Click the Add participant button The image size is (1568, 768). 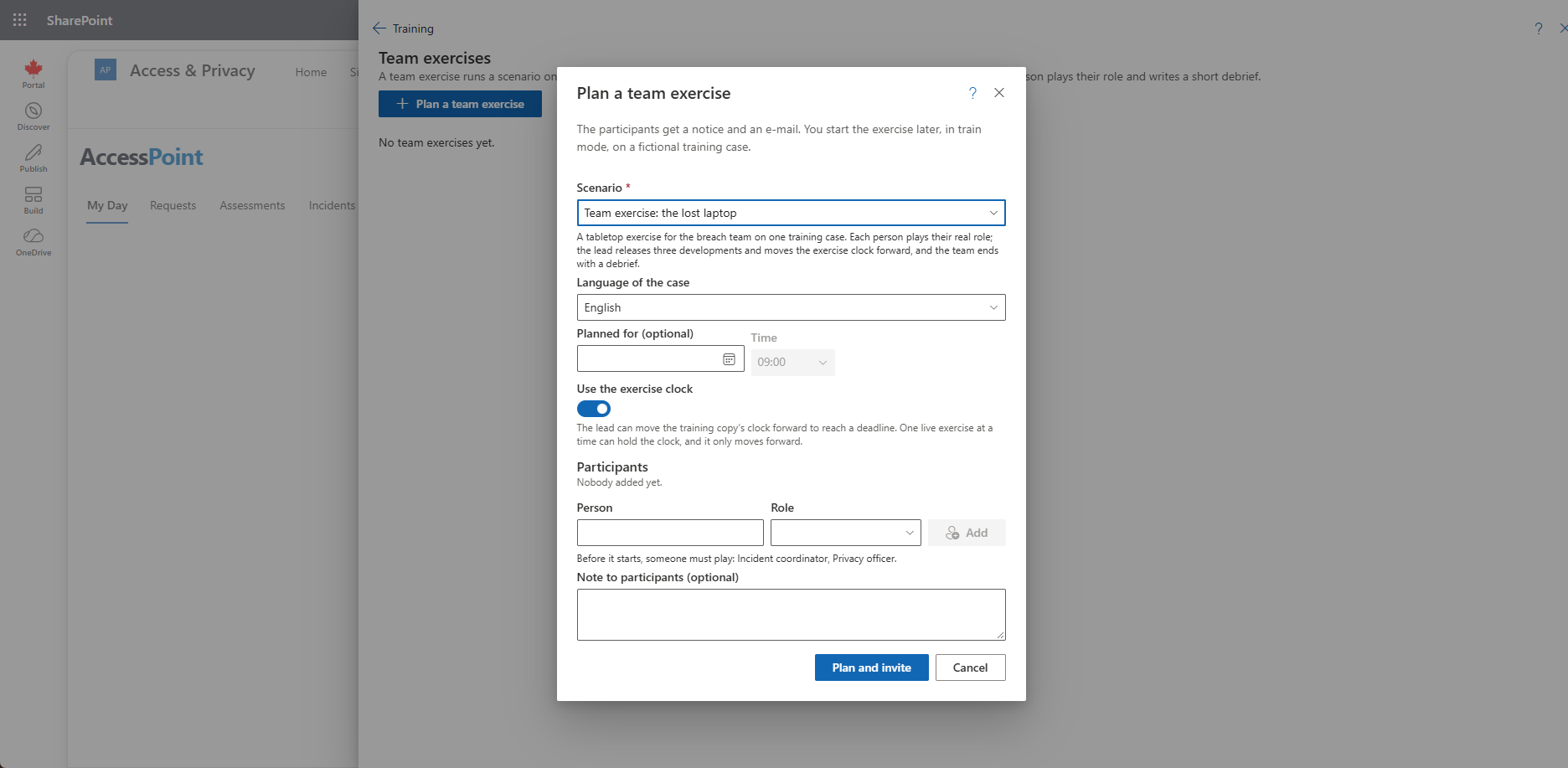[x=967, y=533]
